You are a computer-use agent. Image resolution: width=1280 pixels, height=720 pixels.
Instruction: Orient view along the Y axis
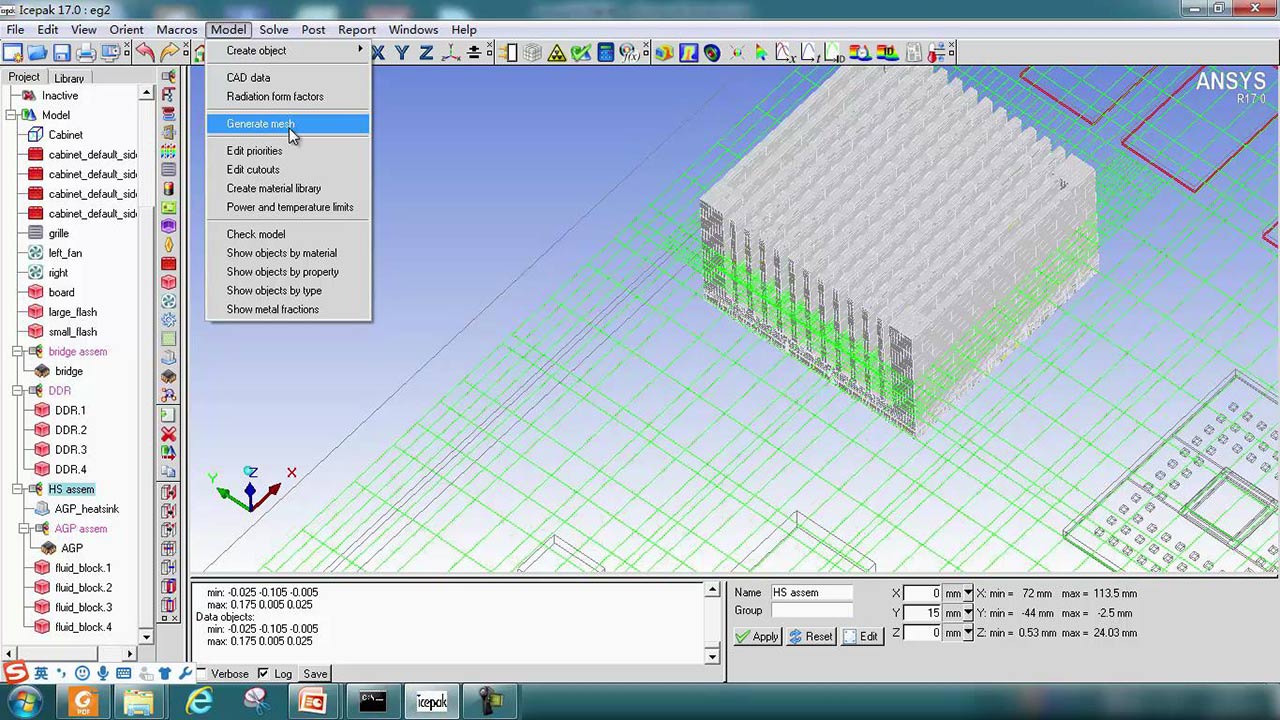[402, 53]
